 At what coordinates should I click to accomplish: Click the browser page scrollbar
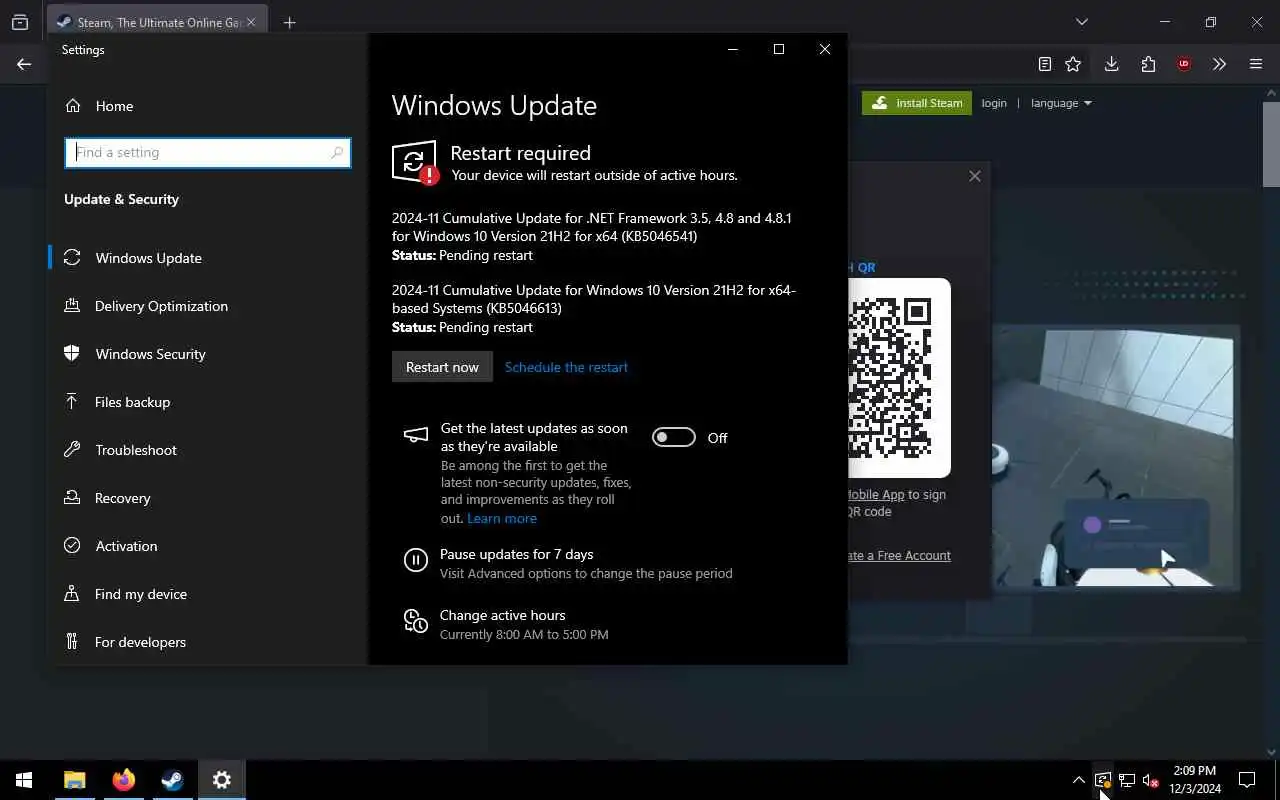tap(1271, 145)
